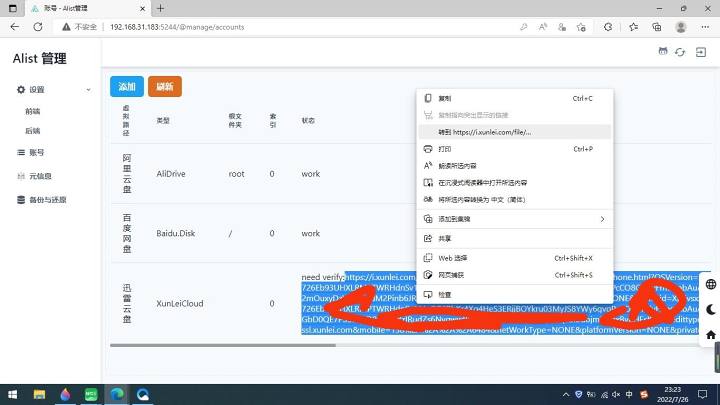Viewport: 720px width, 405px height.
Task: Click the browser Back arrow
Action: point(15,27)
